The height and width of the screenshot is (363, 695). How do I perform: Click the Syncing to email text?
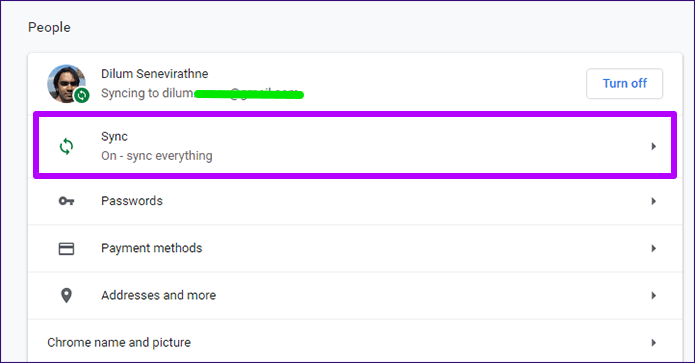tap(202, 94)
